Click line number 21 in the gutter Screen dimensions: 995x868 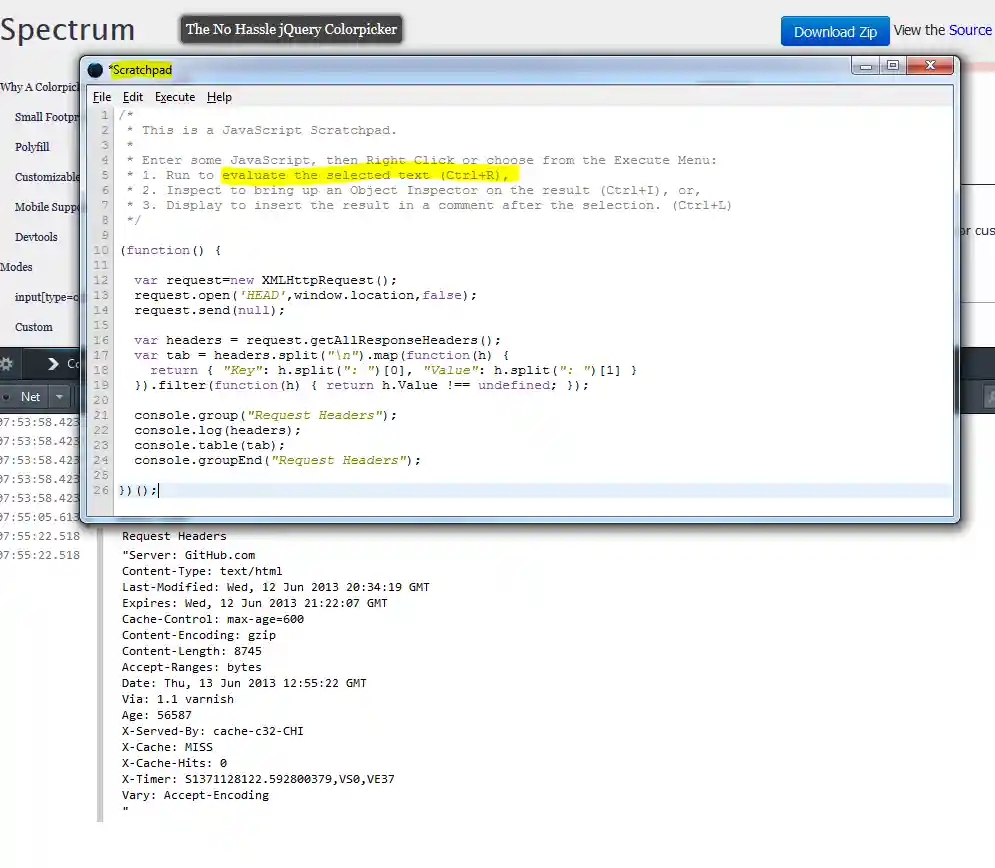point(101,415)
